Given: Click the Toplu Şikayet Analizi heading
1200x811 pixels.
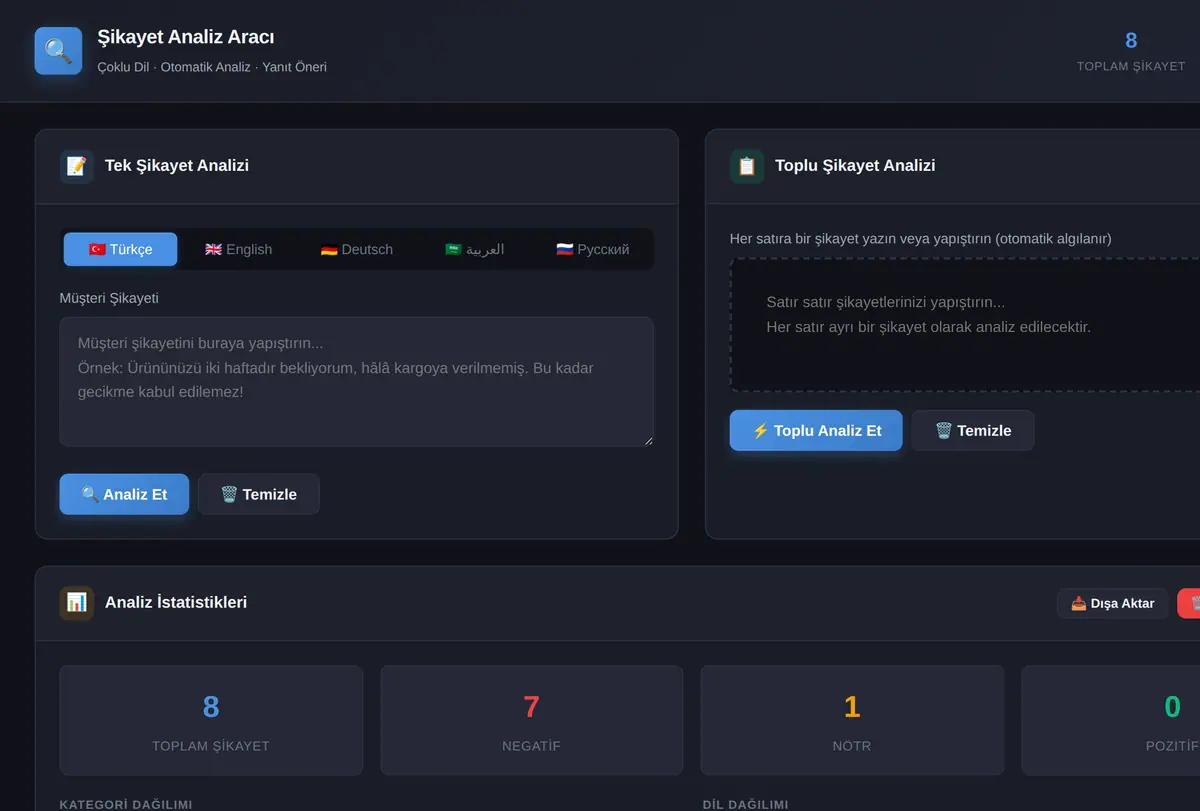Looking at the screenshot, I should coord(855,166).
